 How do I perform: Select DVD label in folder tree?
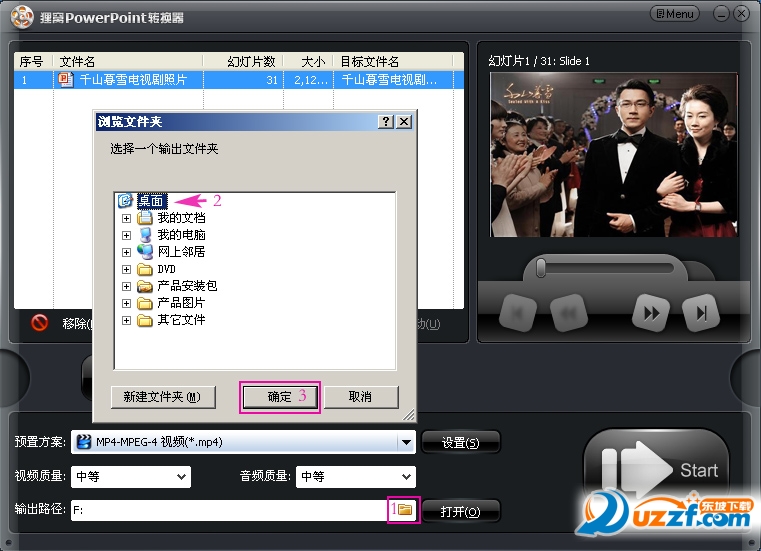tap(166, 269)
